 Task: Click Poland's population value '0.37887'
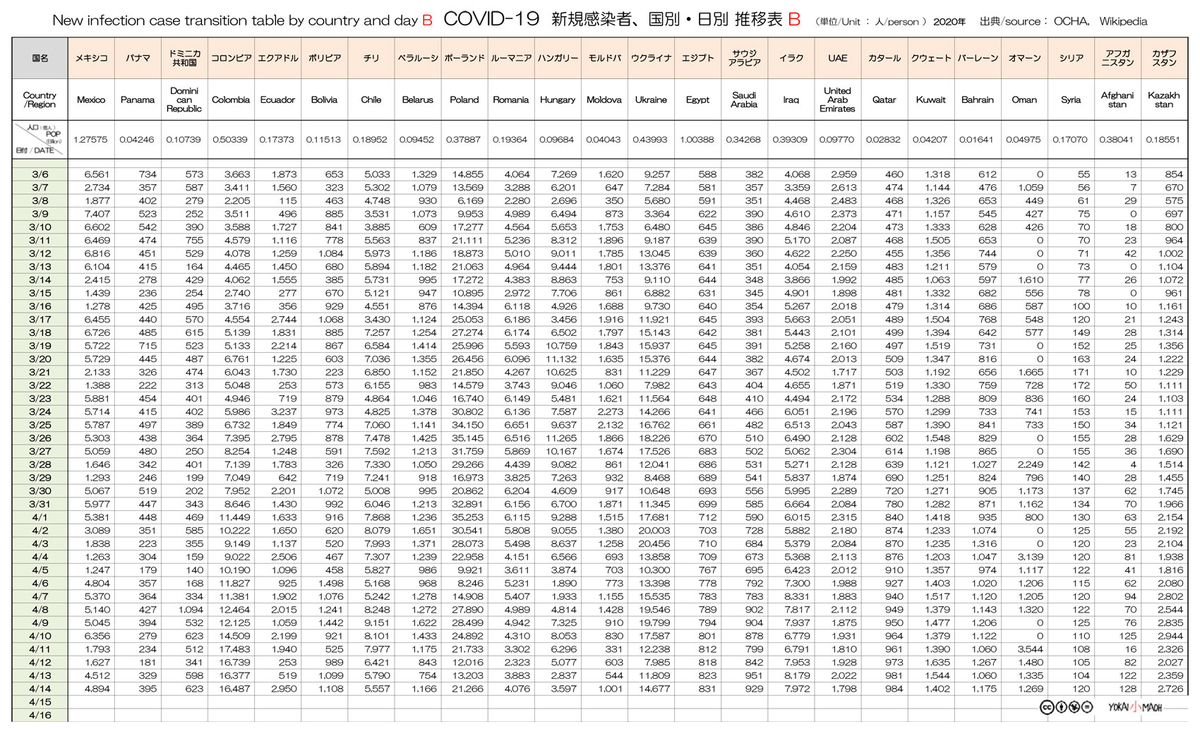pos(464,138)
